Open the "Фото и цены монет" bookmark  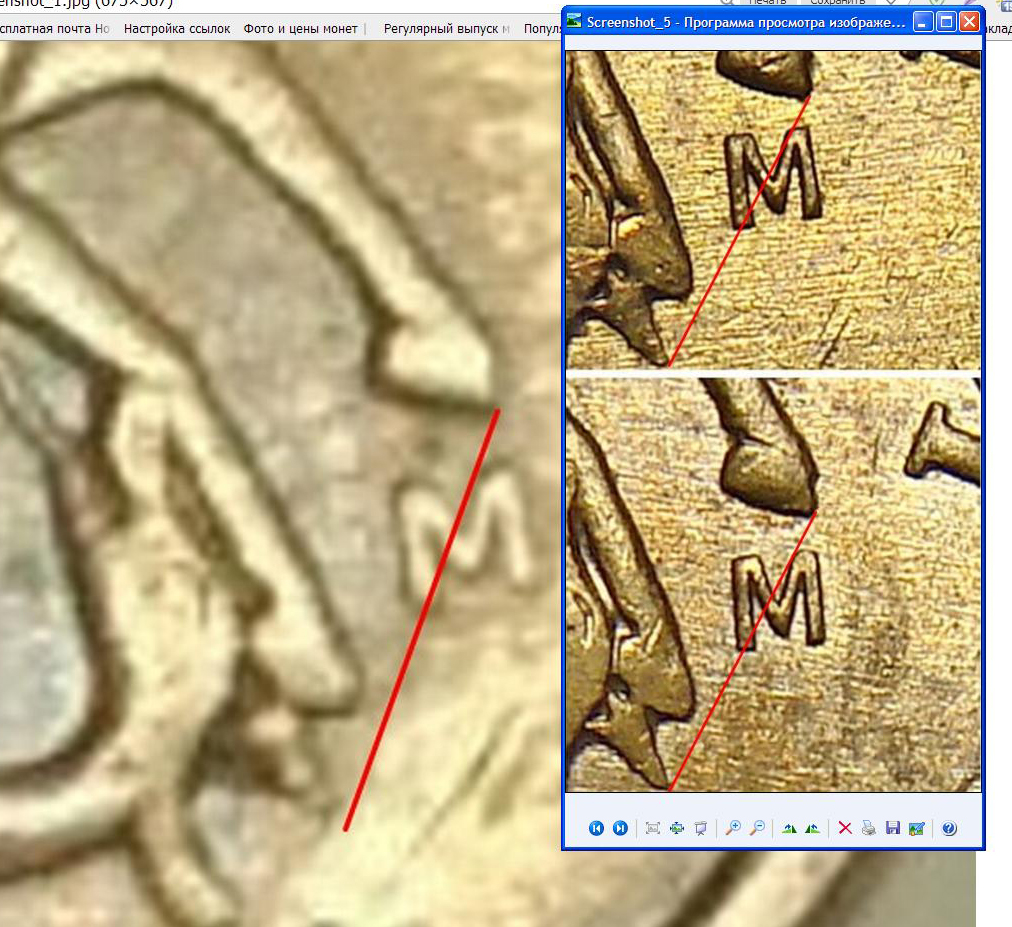(300, 29)
